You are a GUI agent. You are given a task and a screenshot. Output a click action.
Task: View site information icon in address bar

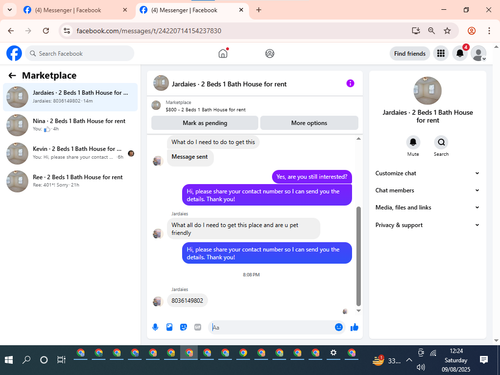pos(67,31)
